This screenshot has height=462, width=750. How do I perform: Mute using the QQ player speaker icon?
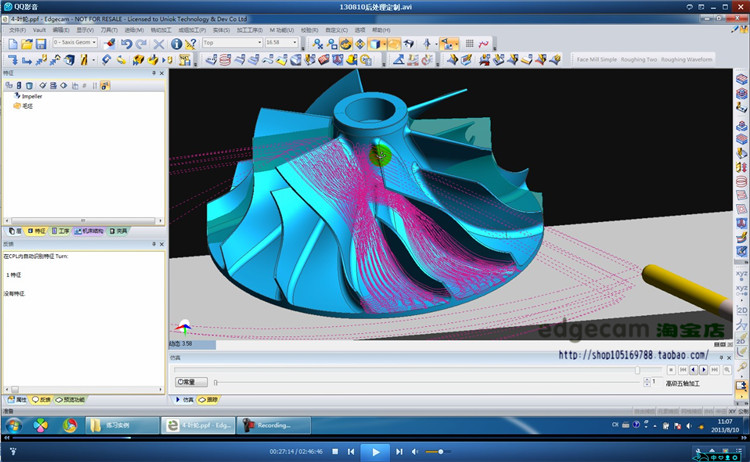pyautogui.click(x=415, y=451)
